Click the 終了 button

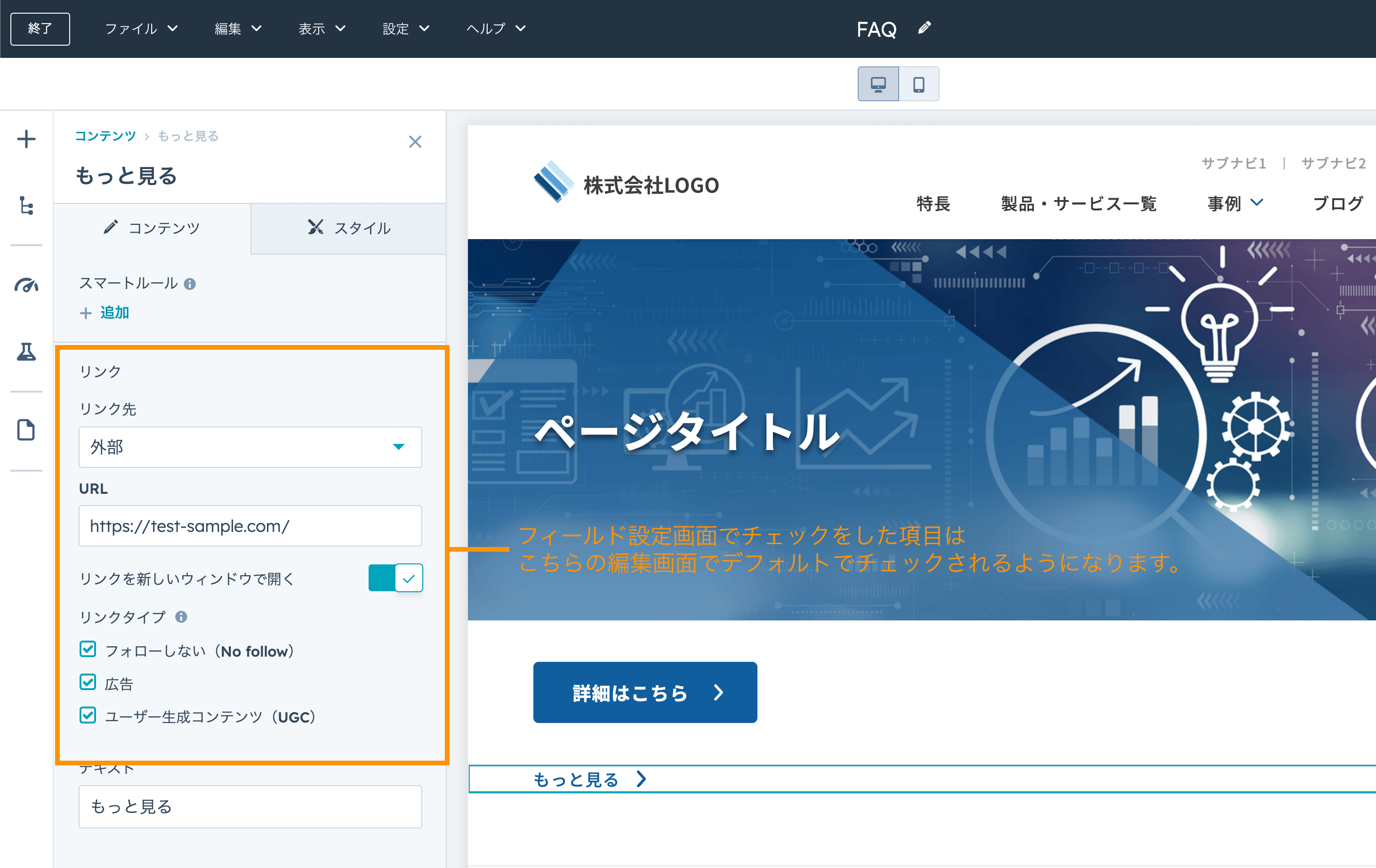(40, 29)
